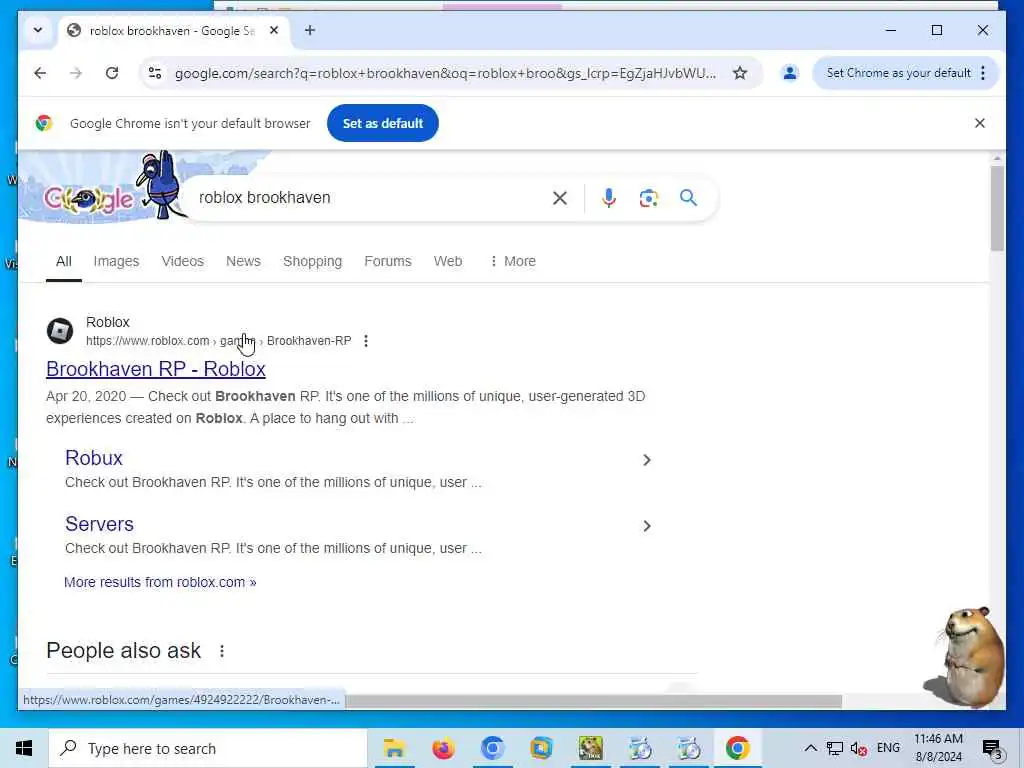The height and width of the screenshot is (768, 1024).
Task: Clear the search box text
Action: 560,198
